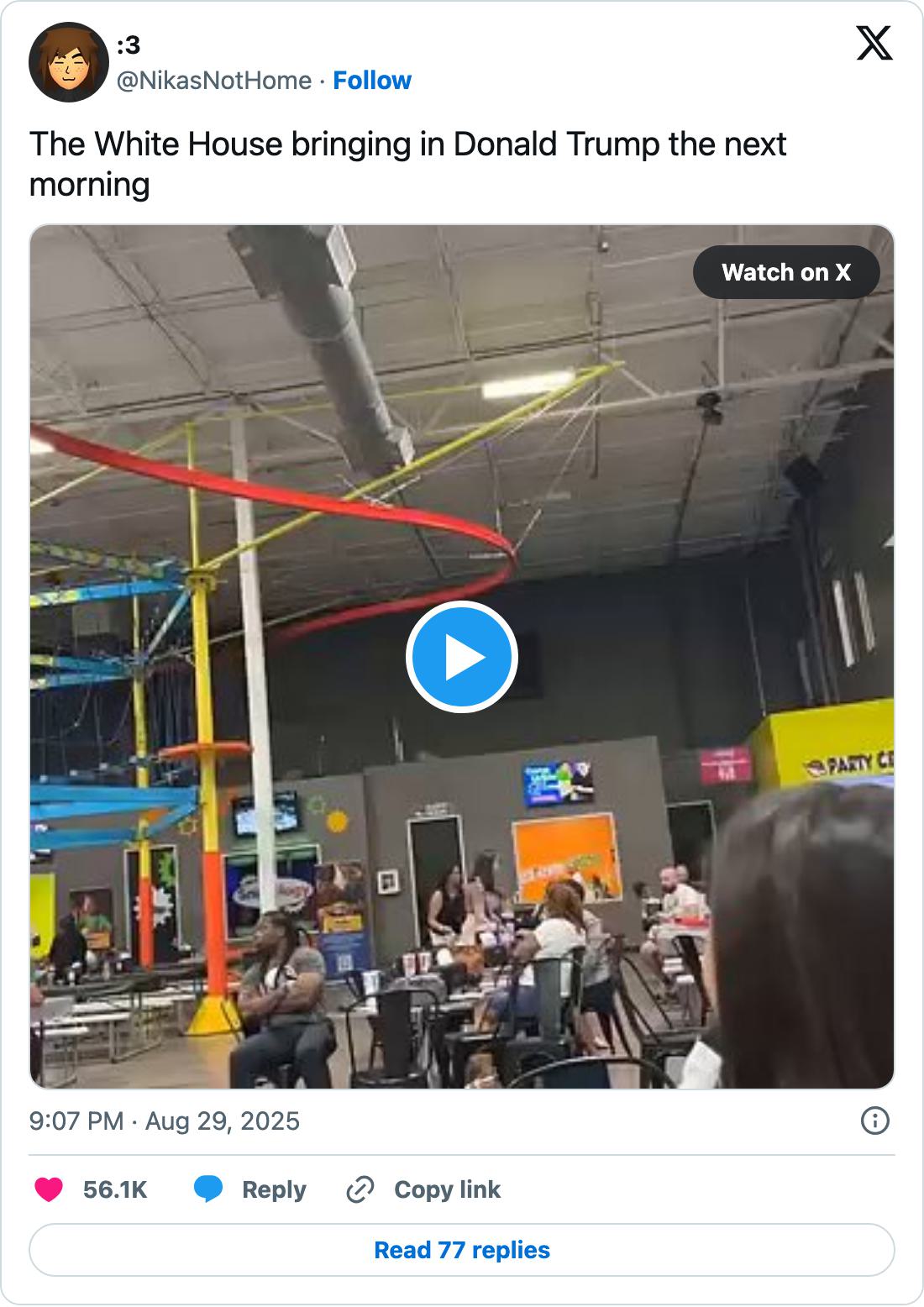The width and height of the screenshot is (924, 1307).
Task: Follow the @NikasNotHome account
Action: (x=372, y=81)
